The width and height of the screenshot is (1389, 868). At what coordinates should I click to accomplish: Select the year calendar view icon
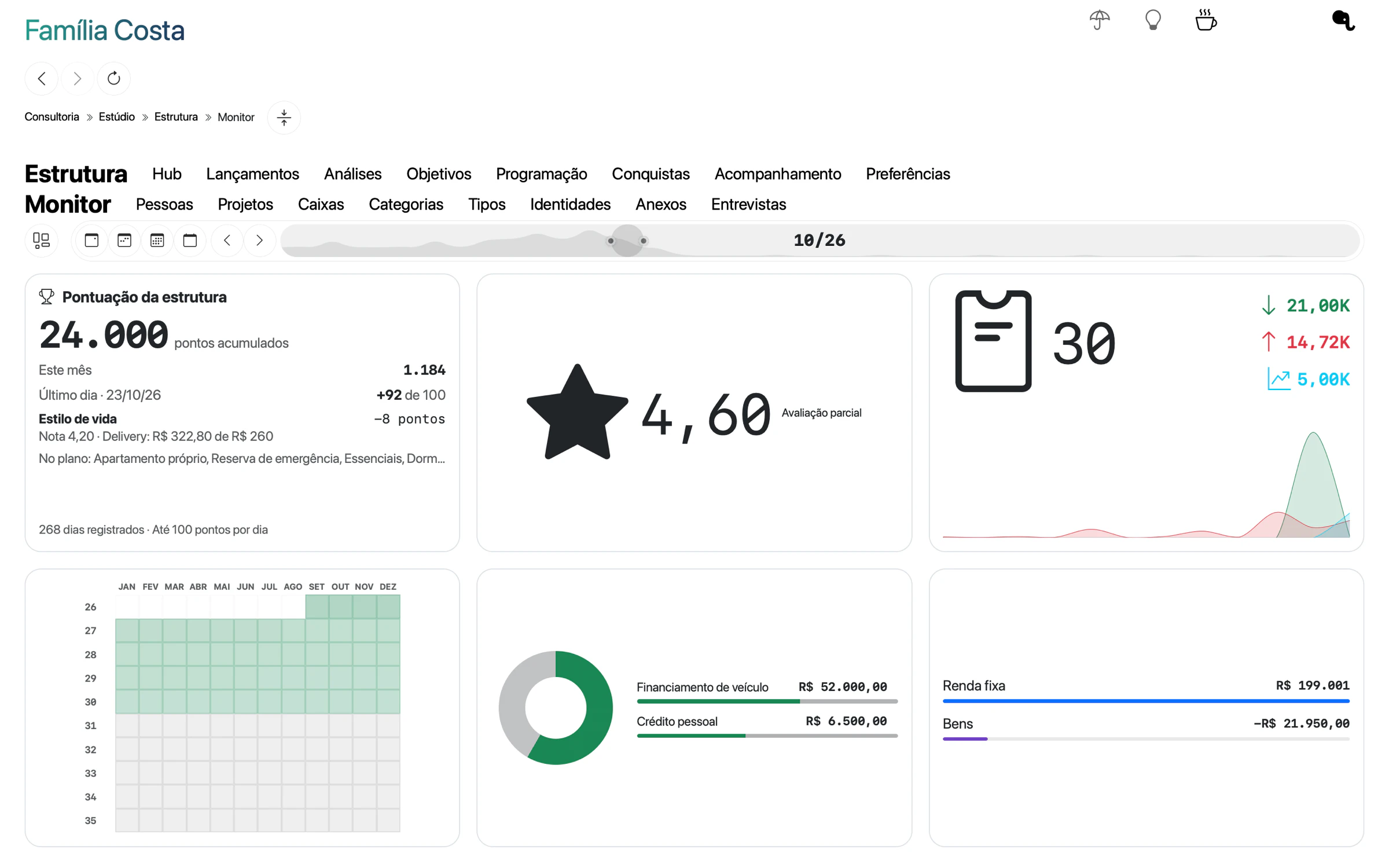click(x=190, y=240)
